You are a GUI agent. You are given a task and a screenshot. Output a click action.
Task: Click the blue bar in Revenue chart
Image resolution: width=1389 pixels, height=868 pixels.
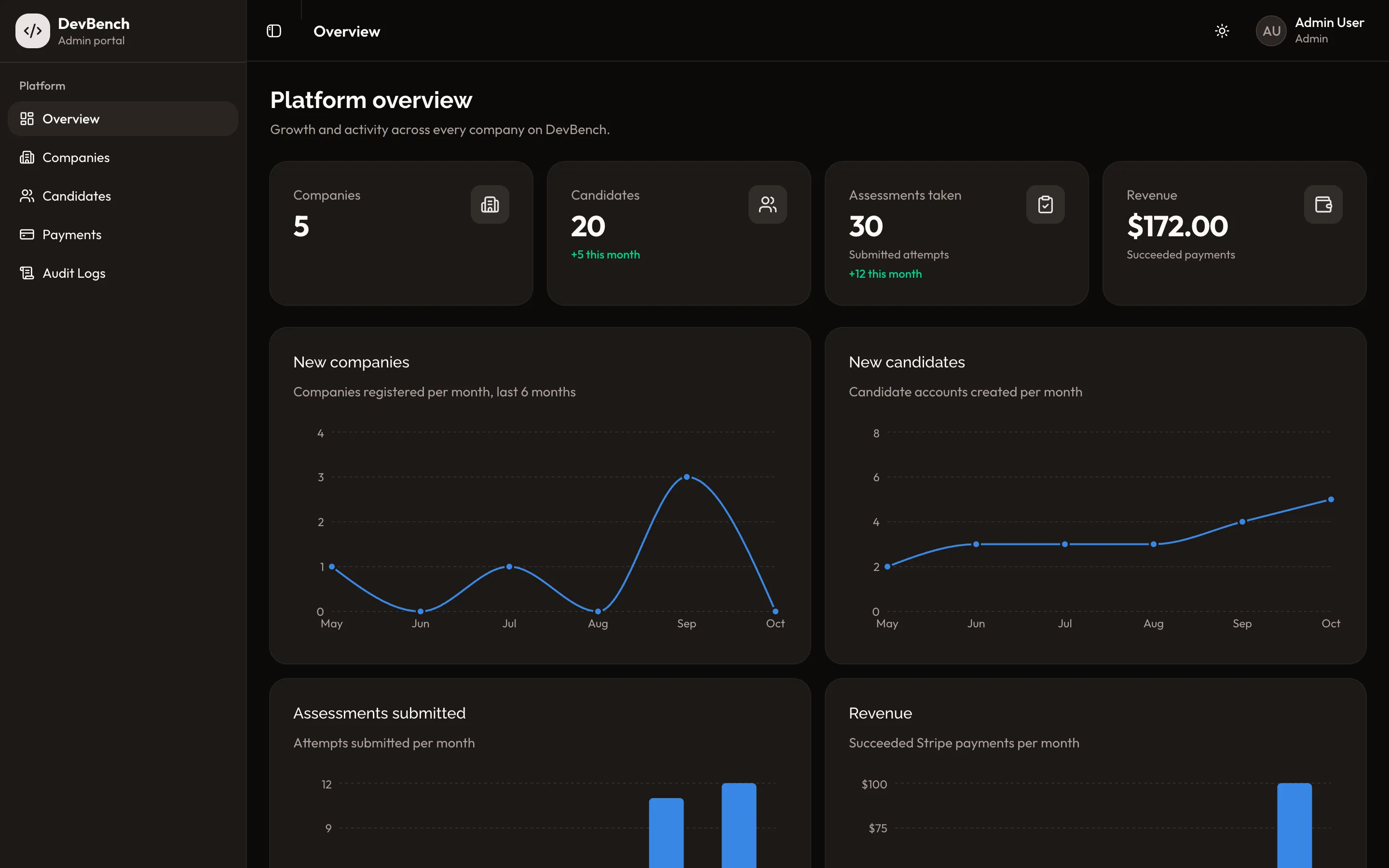(x=1294, y=826)
